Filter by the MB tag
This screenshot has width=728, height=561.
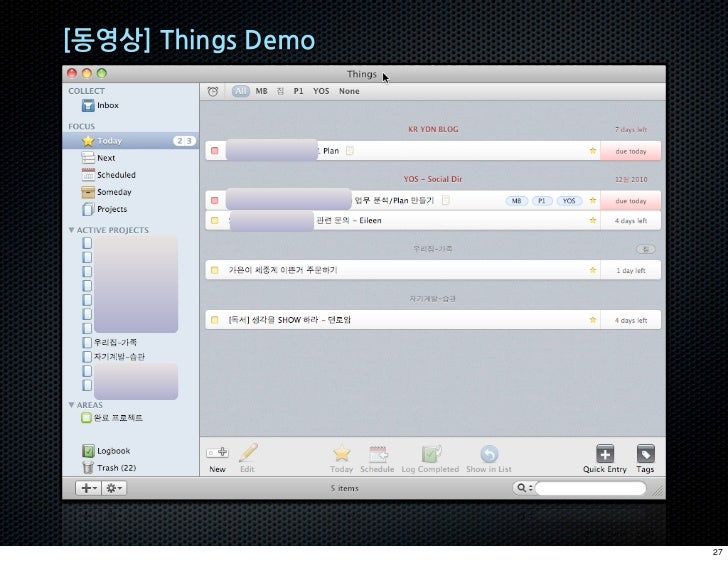[x=261, y=91]
